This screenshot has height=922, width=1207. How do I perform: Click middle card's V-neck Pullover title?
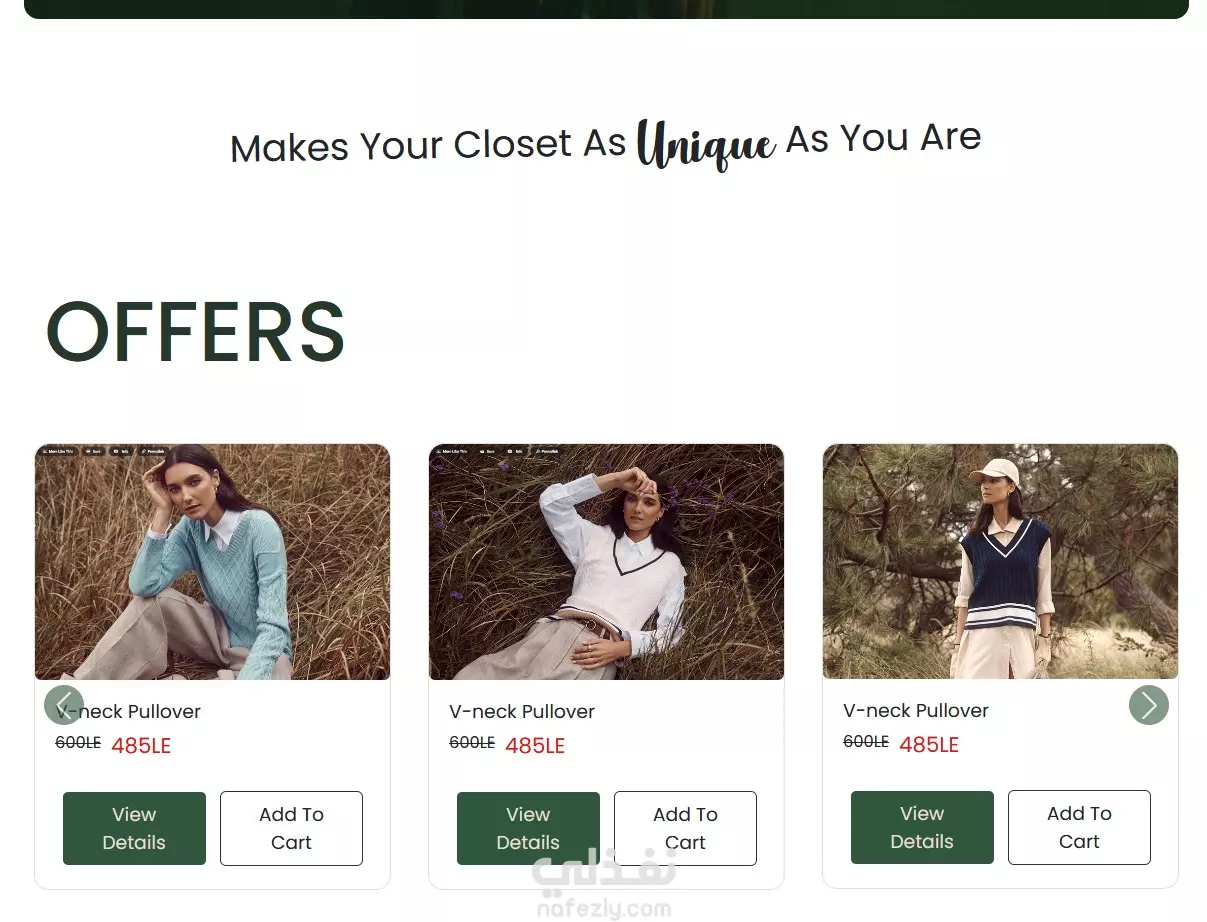point(522,712)
